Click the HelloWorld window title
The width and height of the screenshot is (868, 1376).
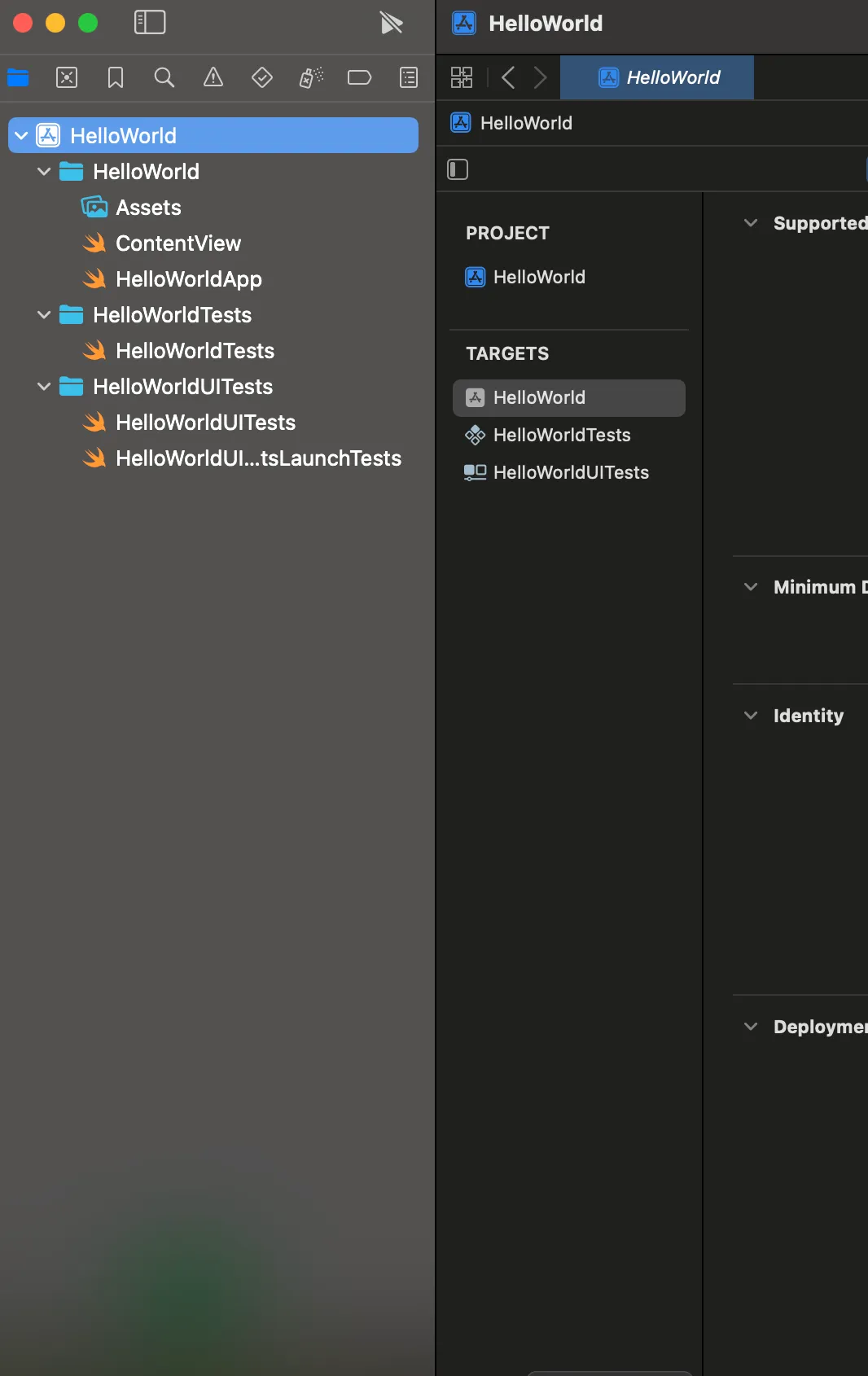pos(546,23)
